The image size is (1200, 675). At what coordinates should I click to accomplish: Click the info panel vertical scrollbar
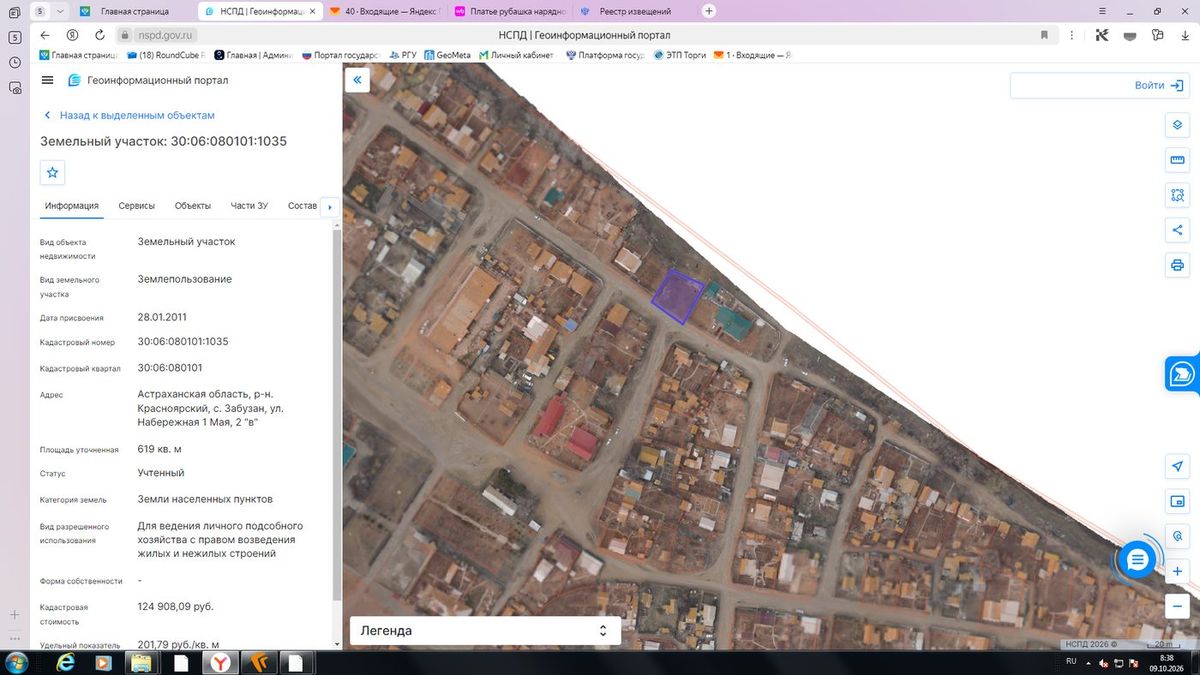pyautogui.click(x=337, y=415)
